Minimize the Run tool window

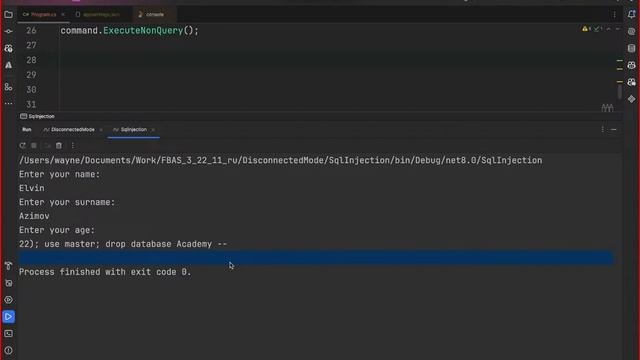point(613,129)
